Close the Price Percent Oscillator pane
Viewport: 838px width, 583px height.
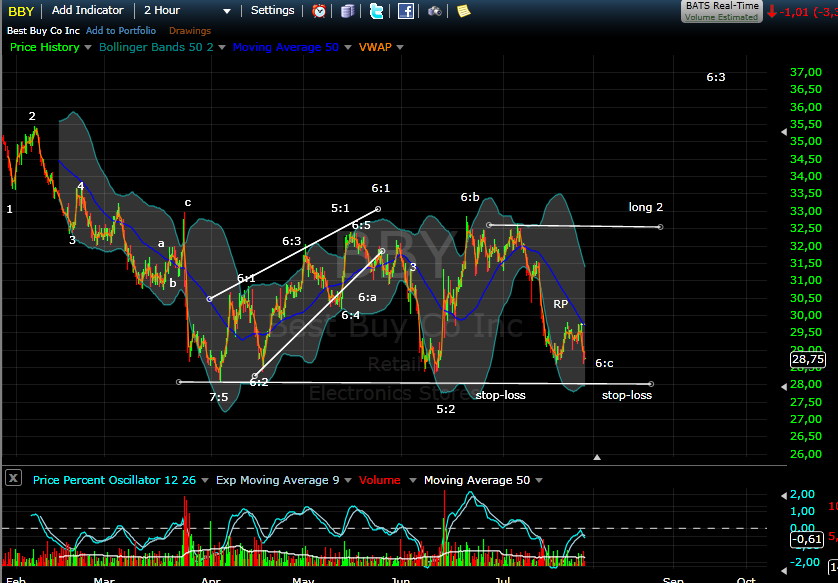pyautogui.click(x=13, y=479)
